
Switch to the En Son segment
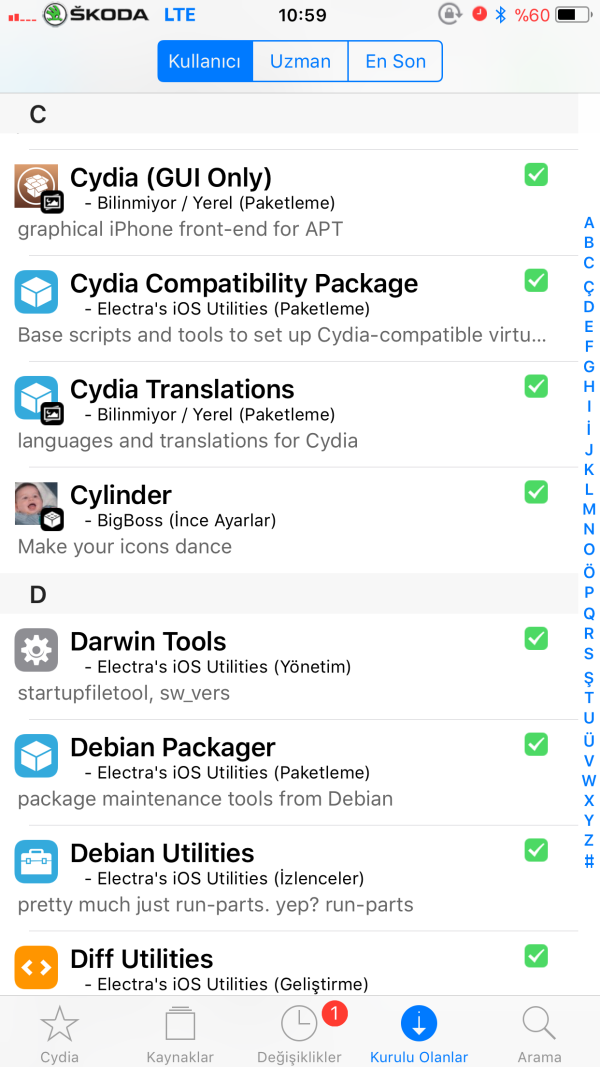[x=395, y=61]
